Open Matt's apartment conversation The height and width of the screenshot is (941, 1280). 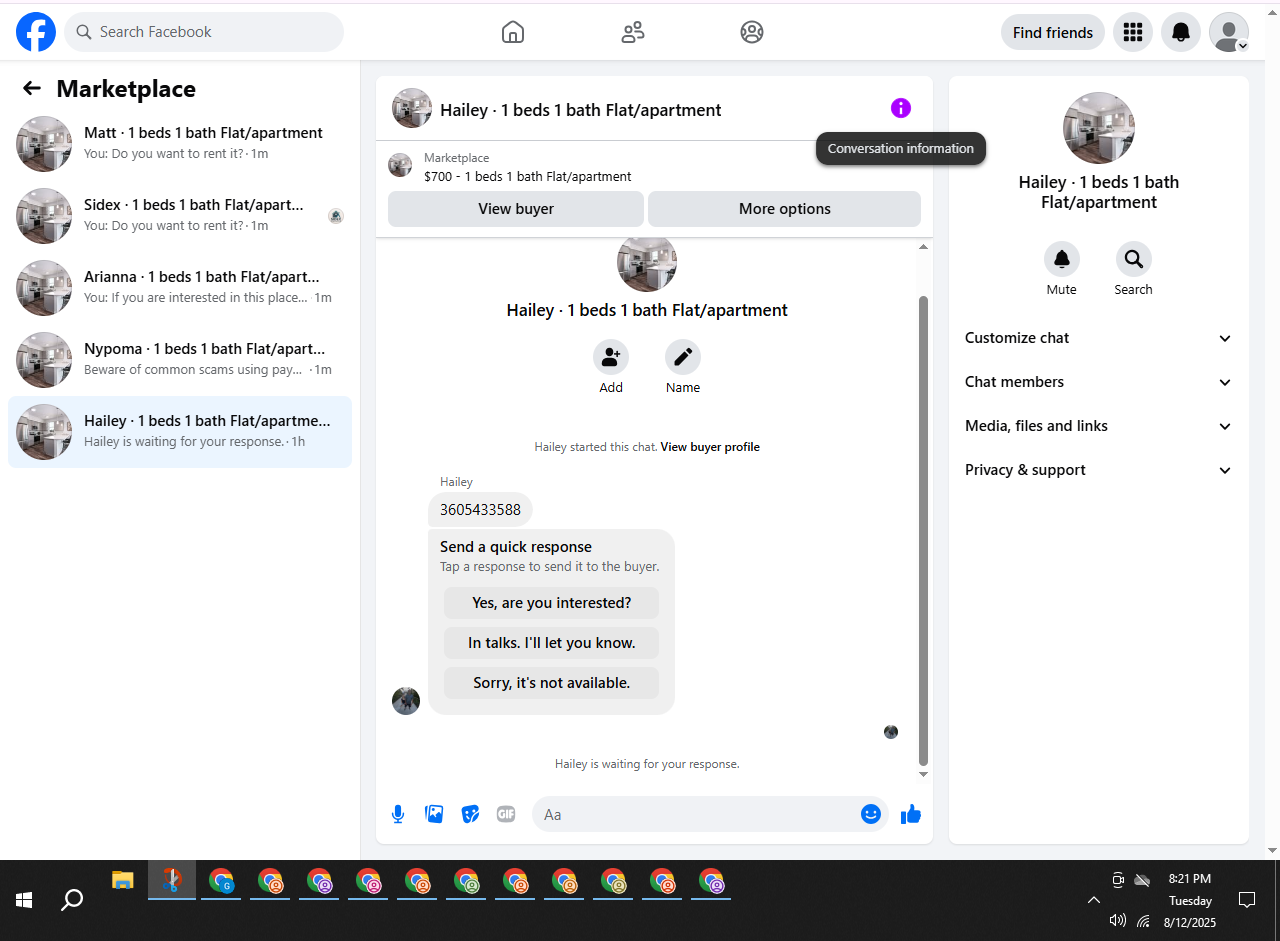pyautogui.click(x=180, y=144)
